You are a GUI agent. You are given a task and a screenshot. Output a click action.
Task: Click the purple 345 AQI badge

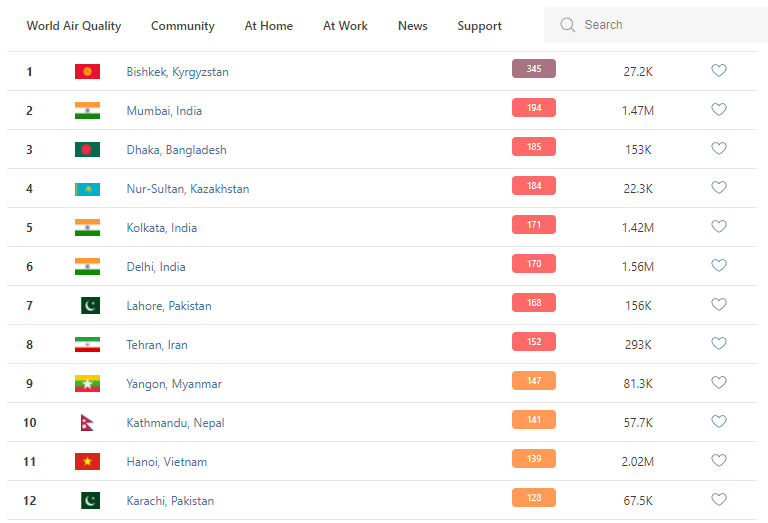click(534, 69)
